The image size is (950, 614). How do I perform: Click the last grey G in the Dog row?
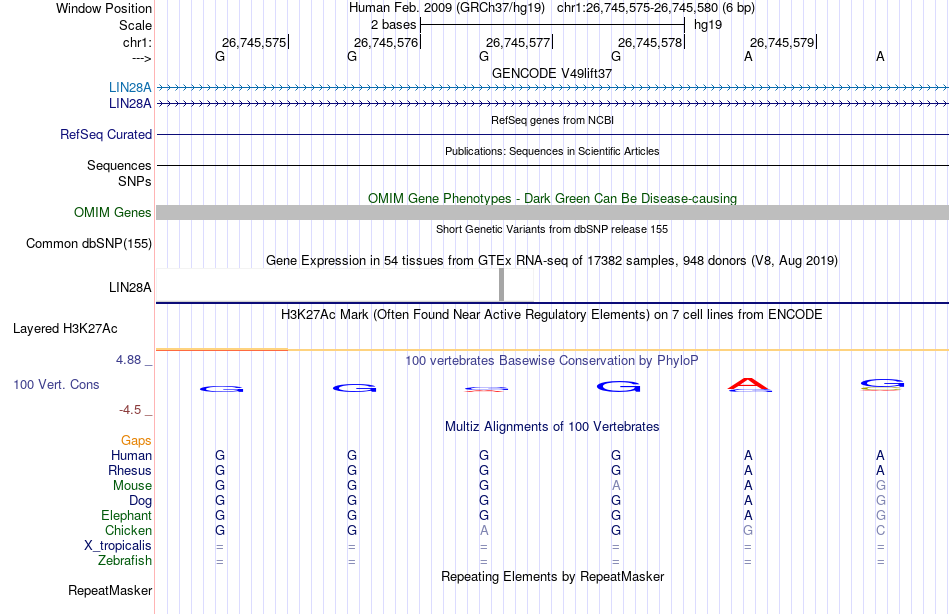click(880, 501)
